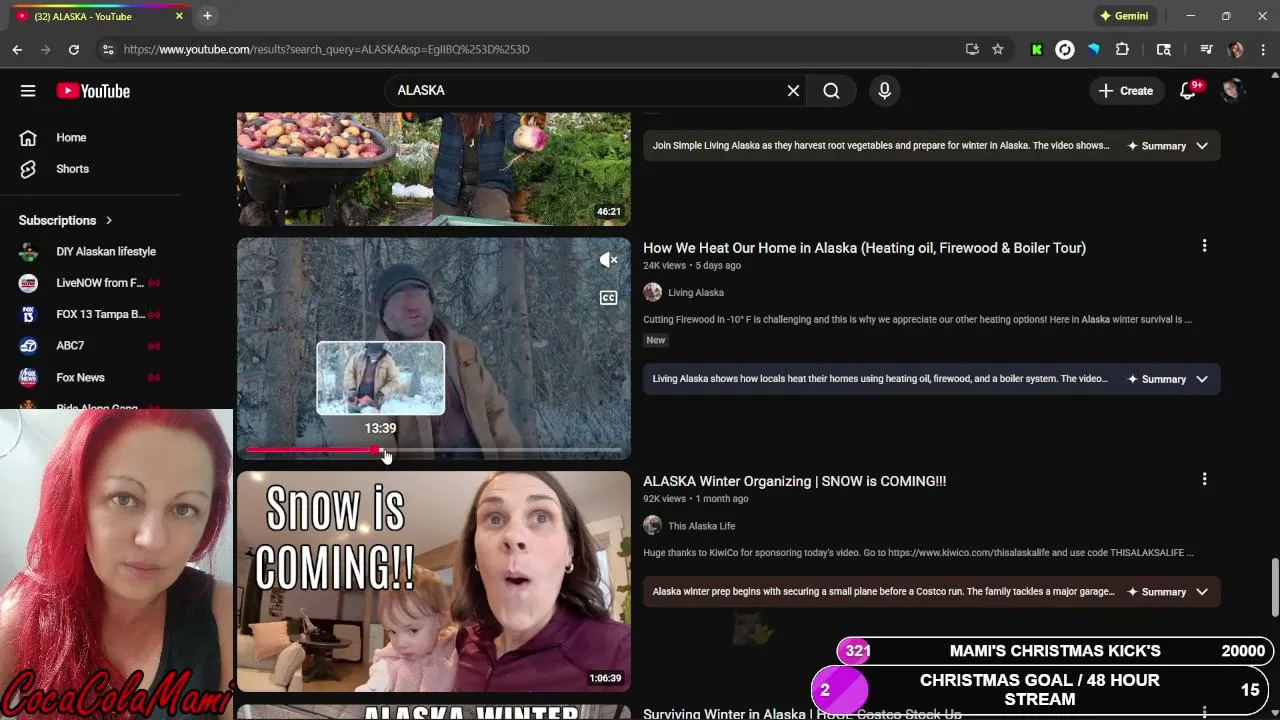Open Gemini in Chrome

pyautogui.click(x=1124, y=16)
